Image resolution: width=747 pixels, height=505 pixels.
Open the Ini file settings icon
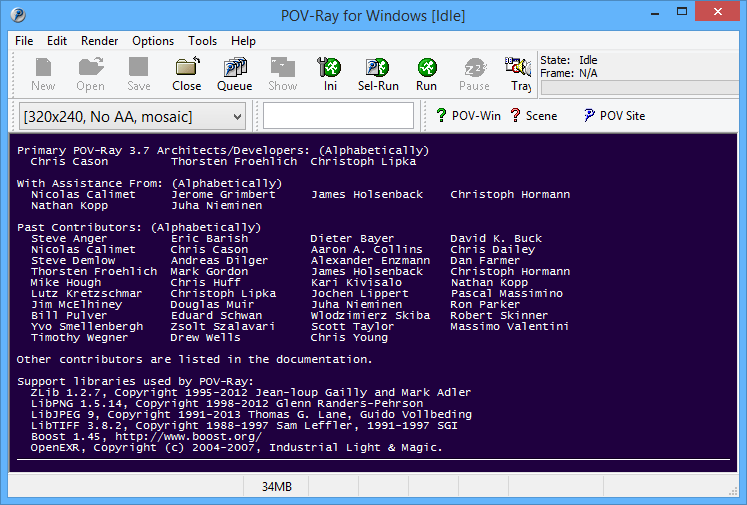330,74
